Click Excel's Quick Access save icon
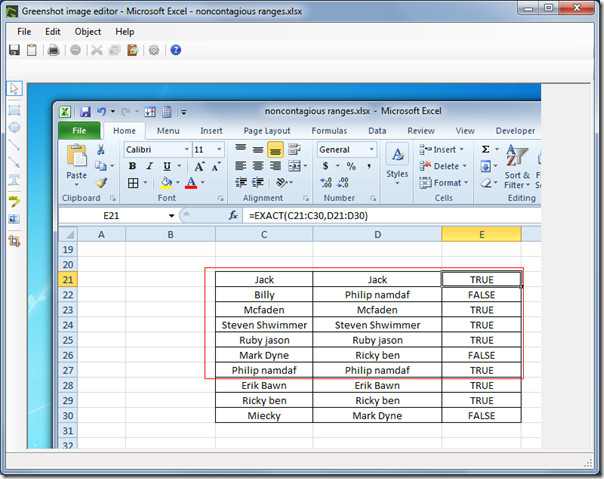 coord(85,112)
